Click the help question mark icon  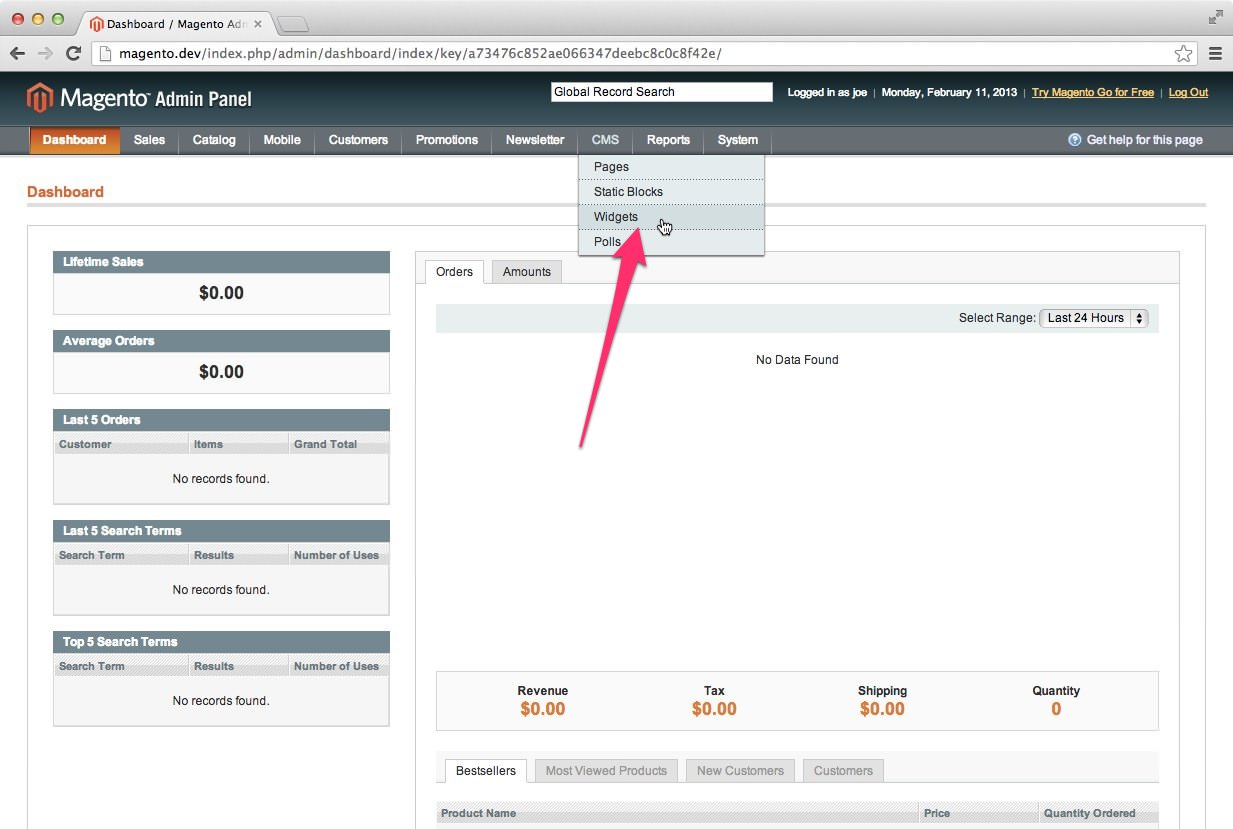[x=1075, y=140]
